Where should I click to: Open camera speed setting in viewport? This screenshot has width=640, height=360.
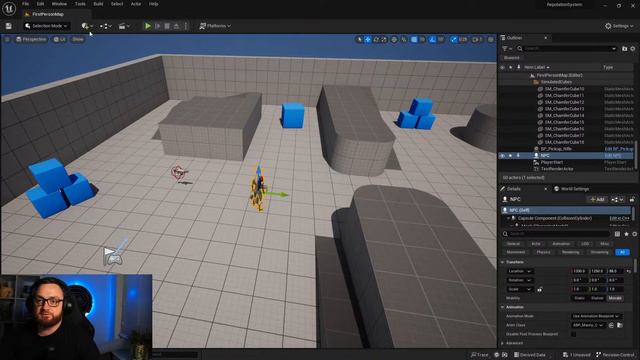(x=477, y=40)
